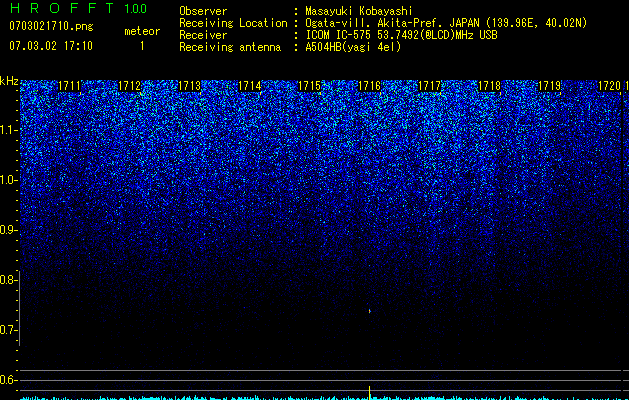
Task: Click the 1716 time marker
Action: (x=369, y=86)
